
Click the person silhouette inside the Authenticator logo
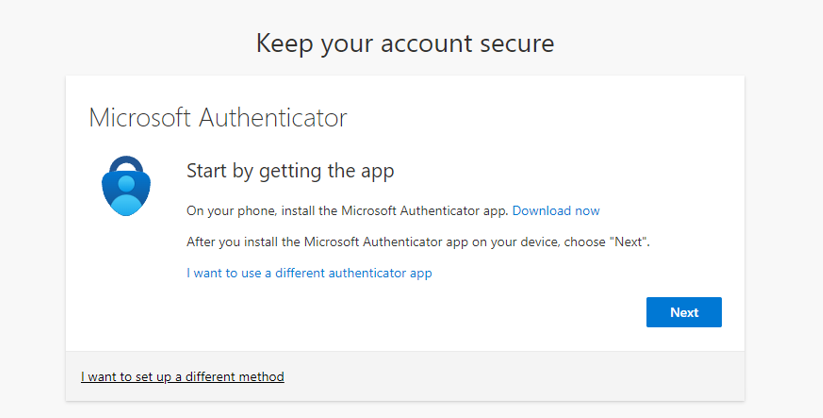[125, 194]
